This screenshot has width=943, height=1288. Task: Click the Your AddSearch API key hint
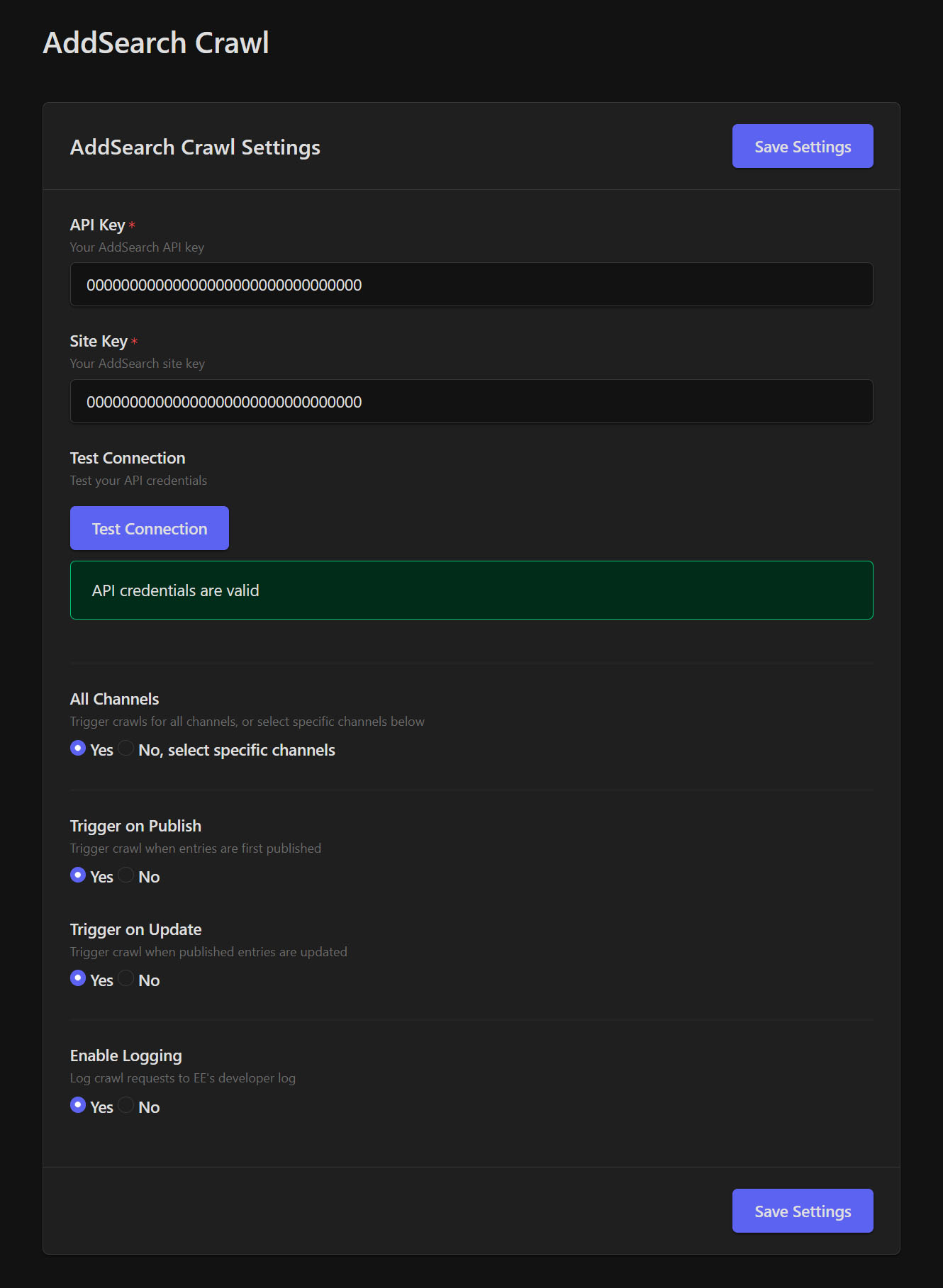pos(137,247)
